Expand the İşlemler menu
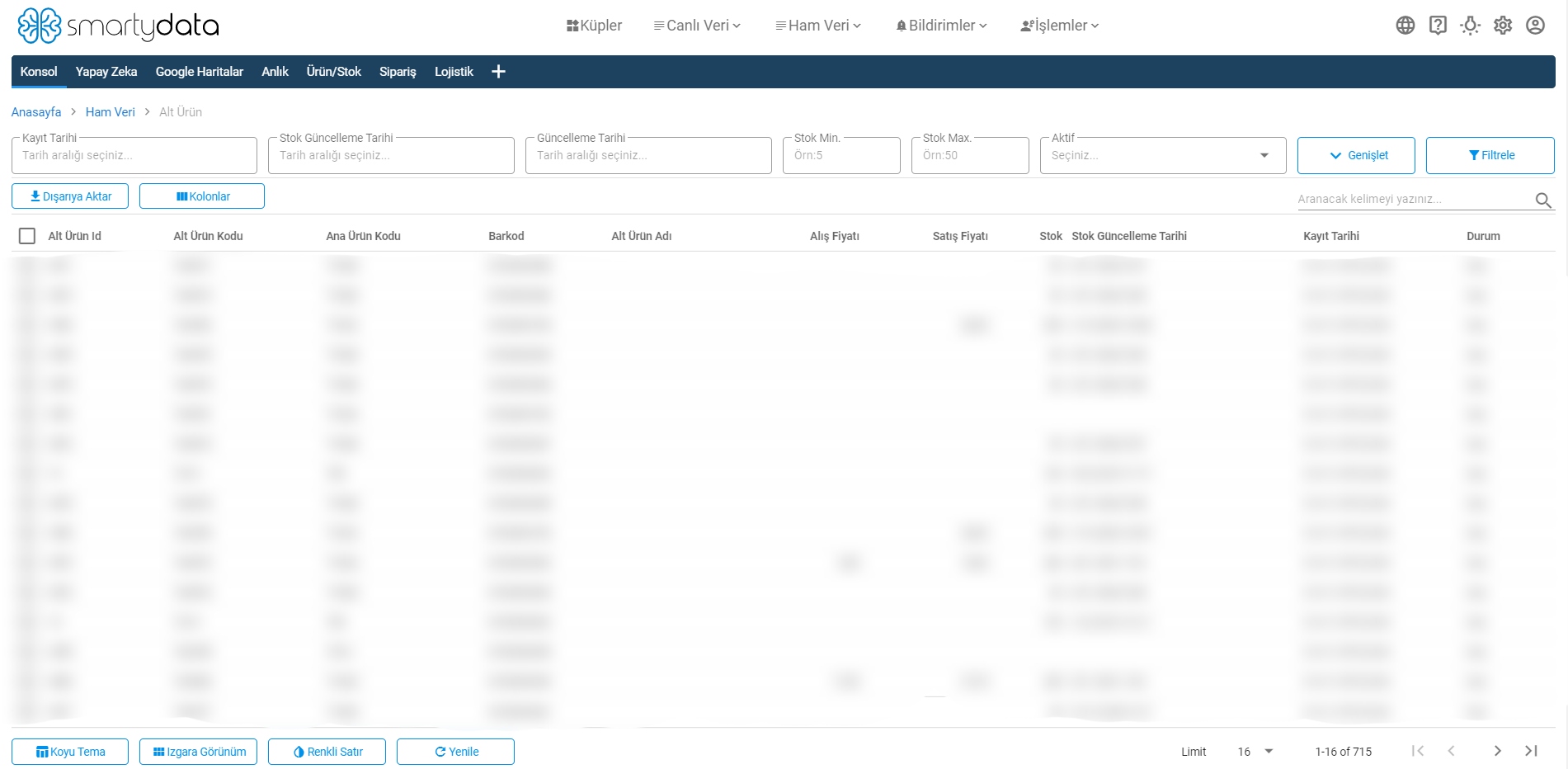This screenshot has height=769, width=1568. click(1060, 26)
